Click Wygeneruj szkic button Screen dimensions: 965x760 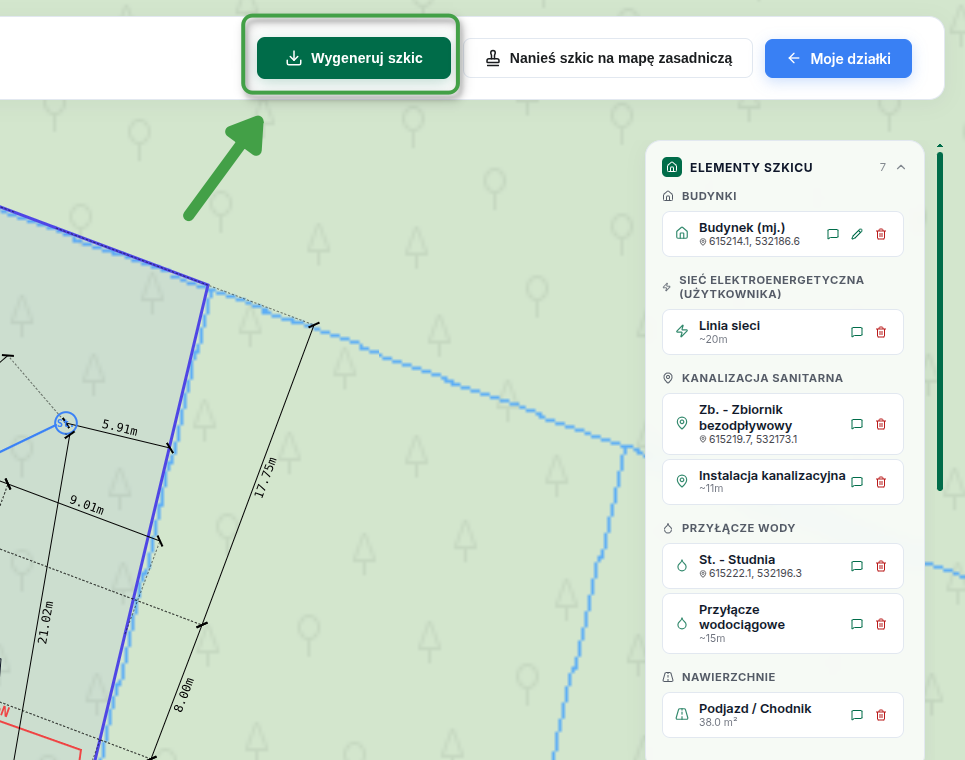[354, 58]
